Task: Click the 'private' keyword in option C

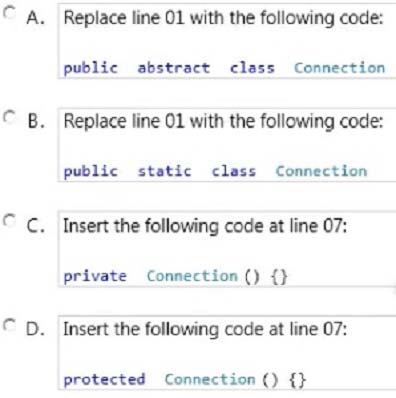Action: point(95,277)
